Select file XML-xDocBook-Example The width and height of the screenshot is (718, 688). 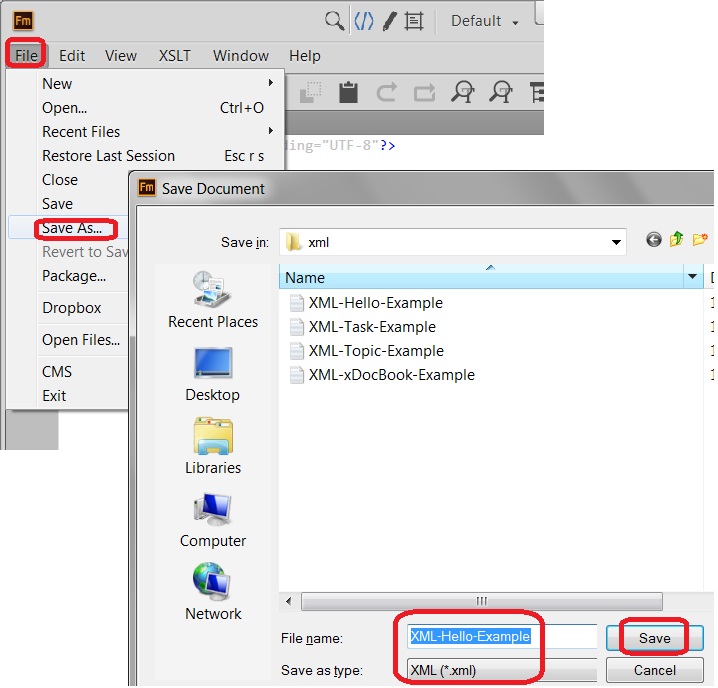click(392, 375)
